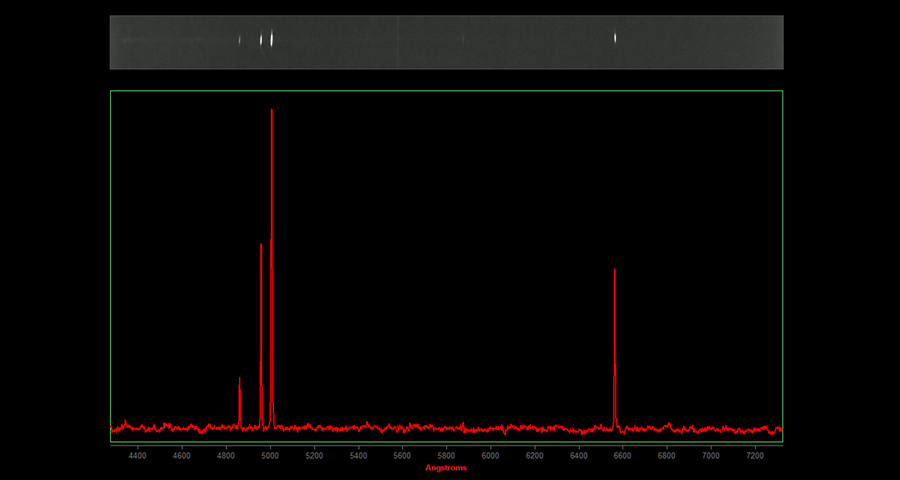Viewport: 900px width, 480px height.
Task: Click the 4600 tick label on the axis
Action: pos(182,455)
